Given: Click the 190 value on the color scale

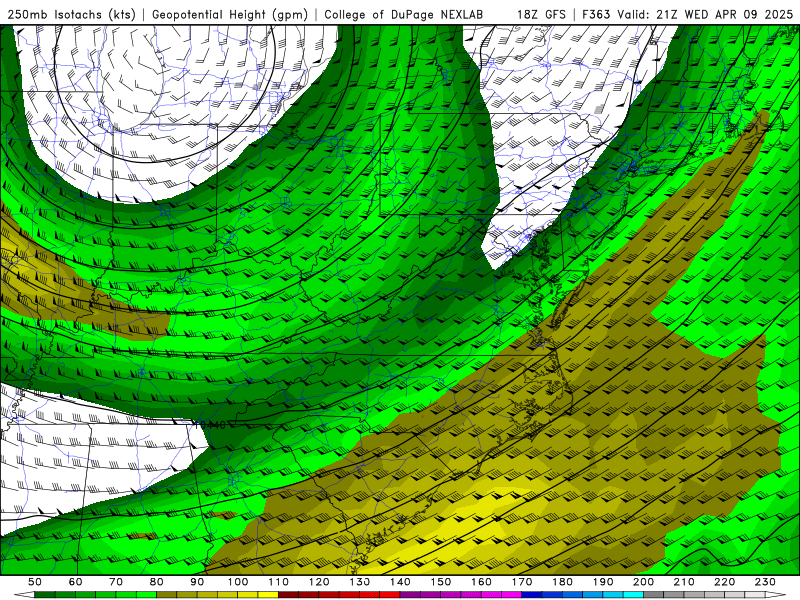Looking at the screenshot, I should click(603, 582).
